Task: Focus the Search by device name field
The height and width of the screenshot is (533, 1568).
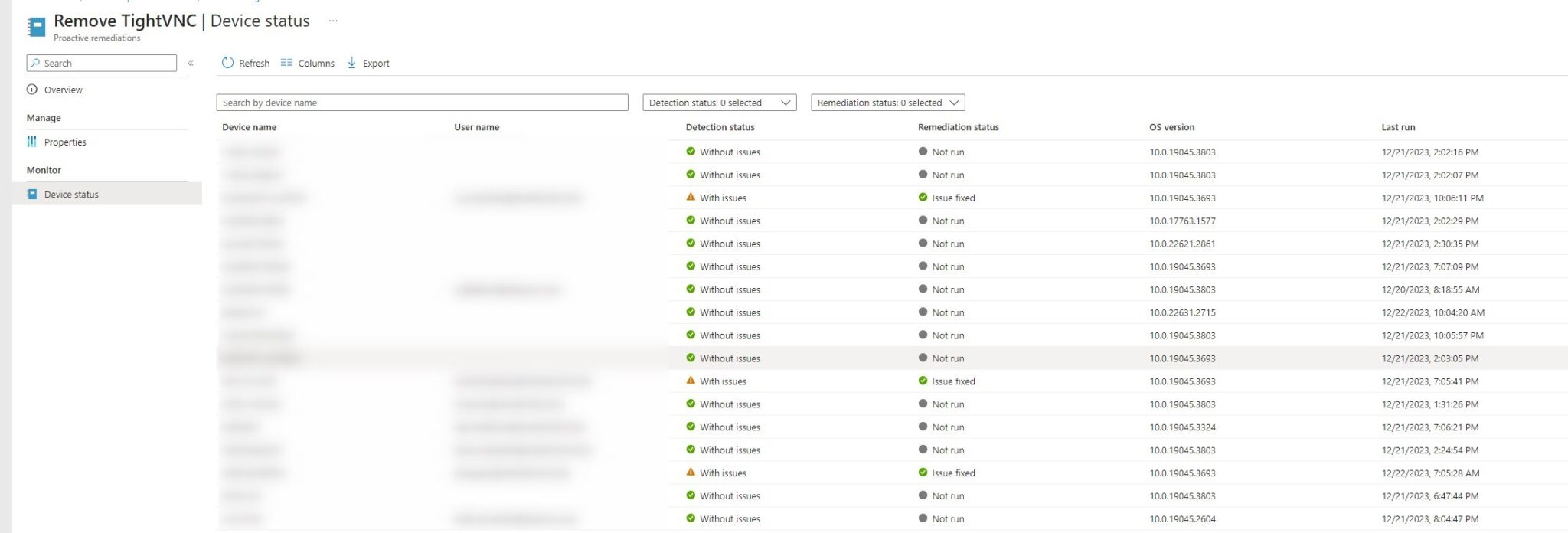Action: pyautogui.click(x=423, y=103)
